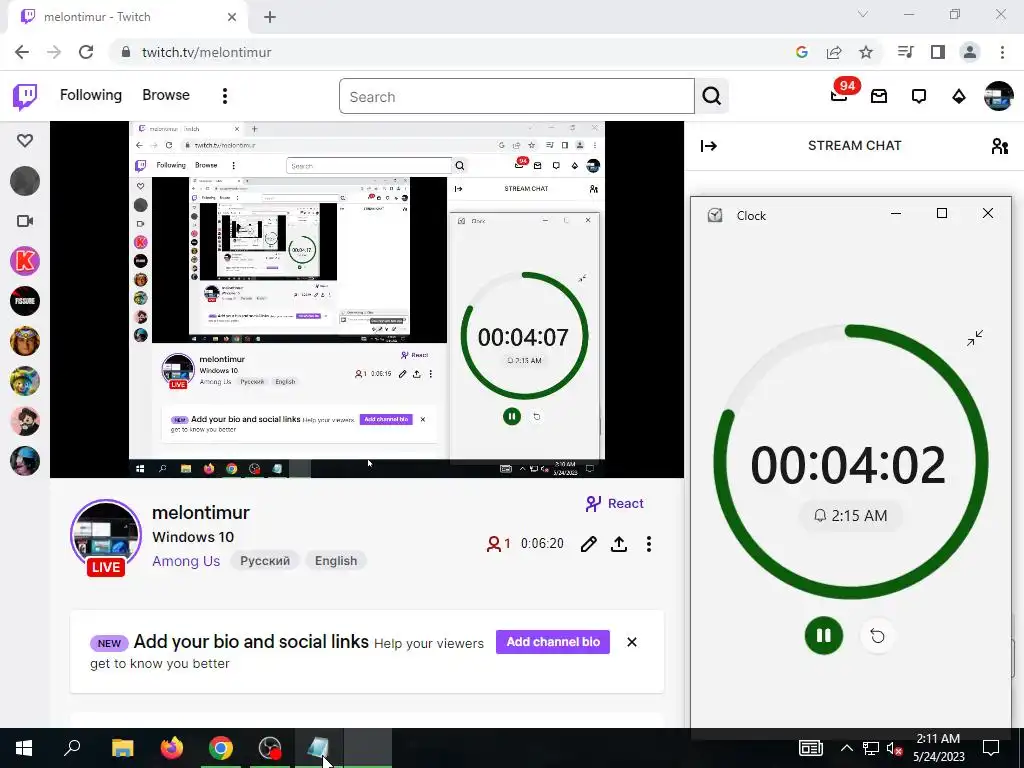The width and height of the screenshot is (1024, 768).
Task: Open File Explorer from the taskbar
Action: 122,748
